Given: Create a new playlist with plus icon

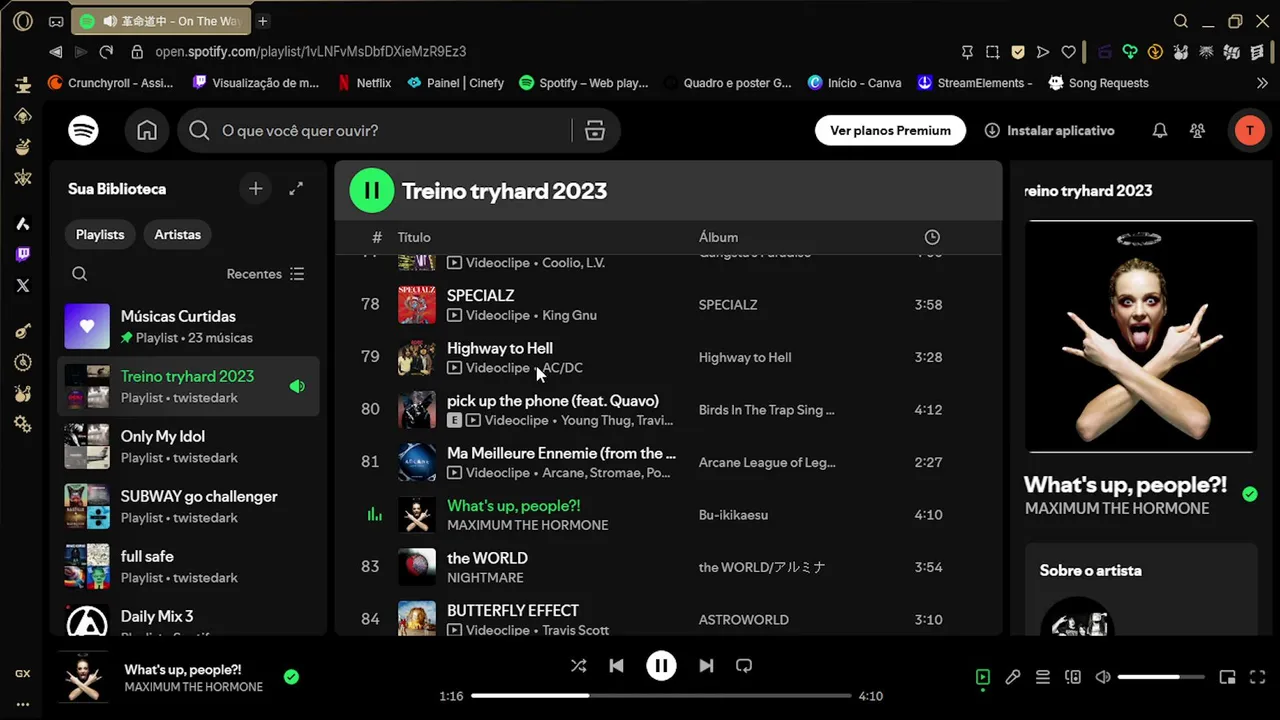Looking at the screenshot, I should [x=256, y=189].
